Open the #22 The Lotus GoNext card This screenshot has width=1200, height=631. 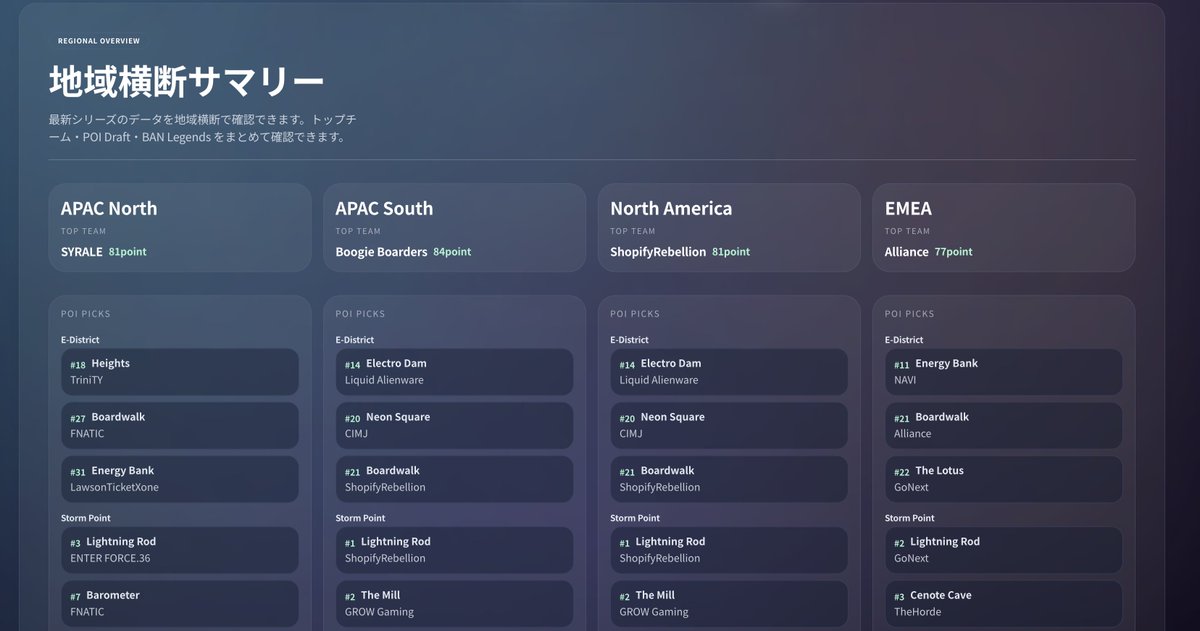click(1004, 479)
